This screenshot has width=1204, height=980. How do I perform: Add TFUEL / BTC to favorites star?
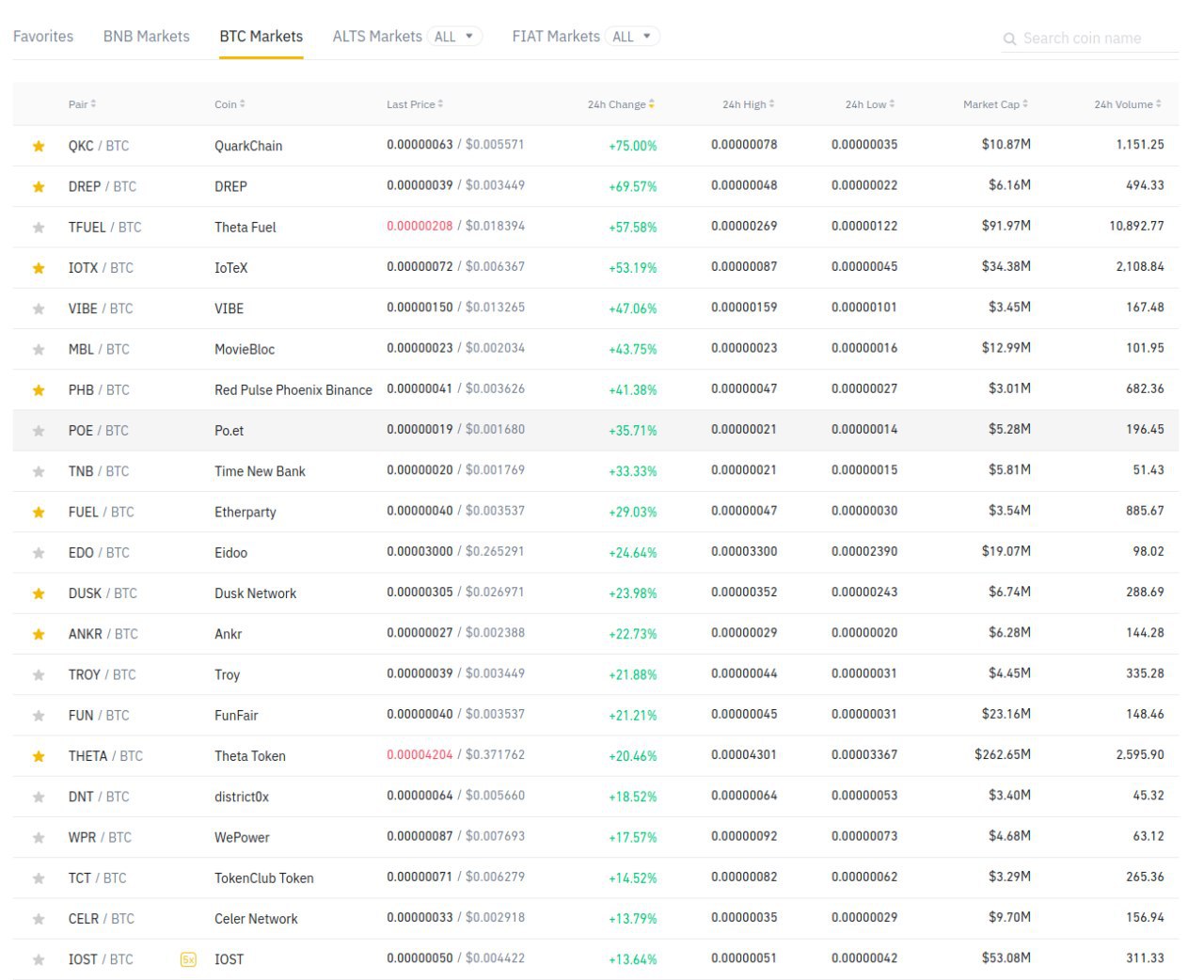[x=39, y=228]
